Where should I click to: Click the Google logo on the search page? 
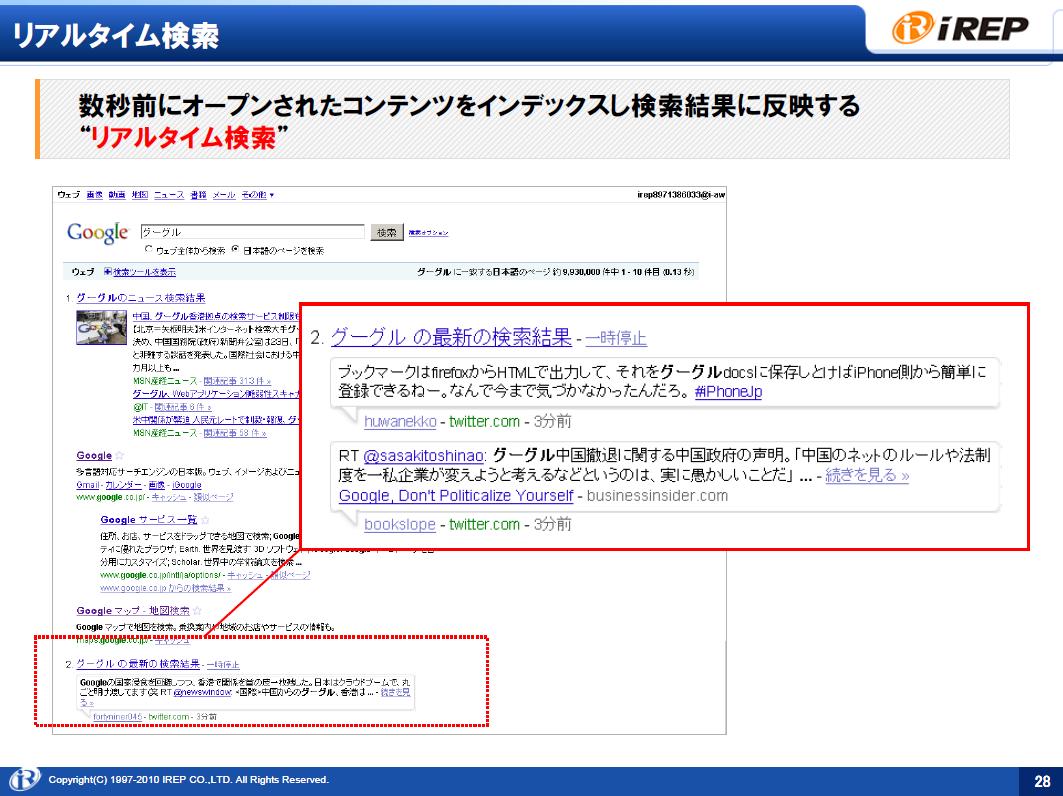(98, 233)
